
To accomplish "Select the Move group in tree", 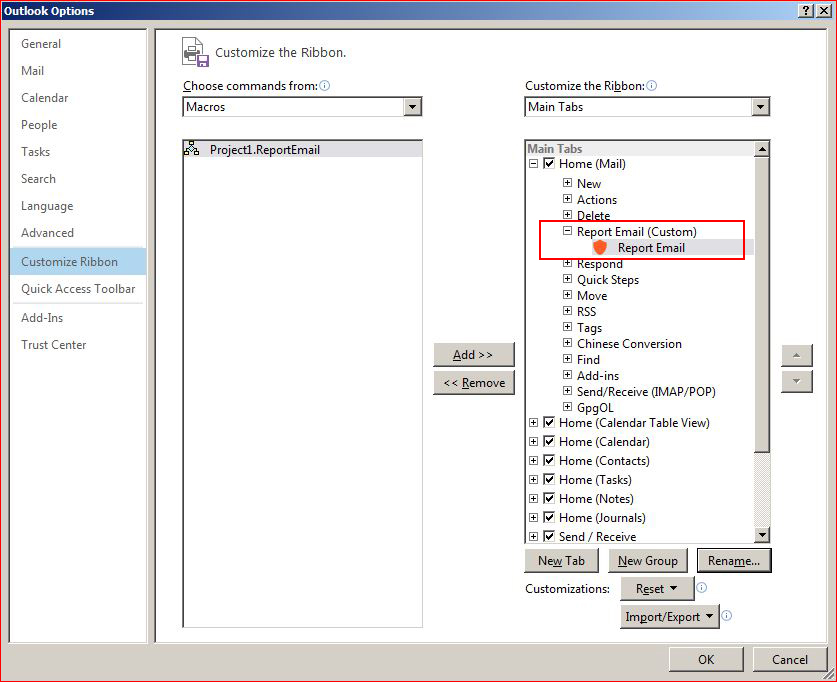I will 592,296.
